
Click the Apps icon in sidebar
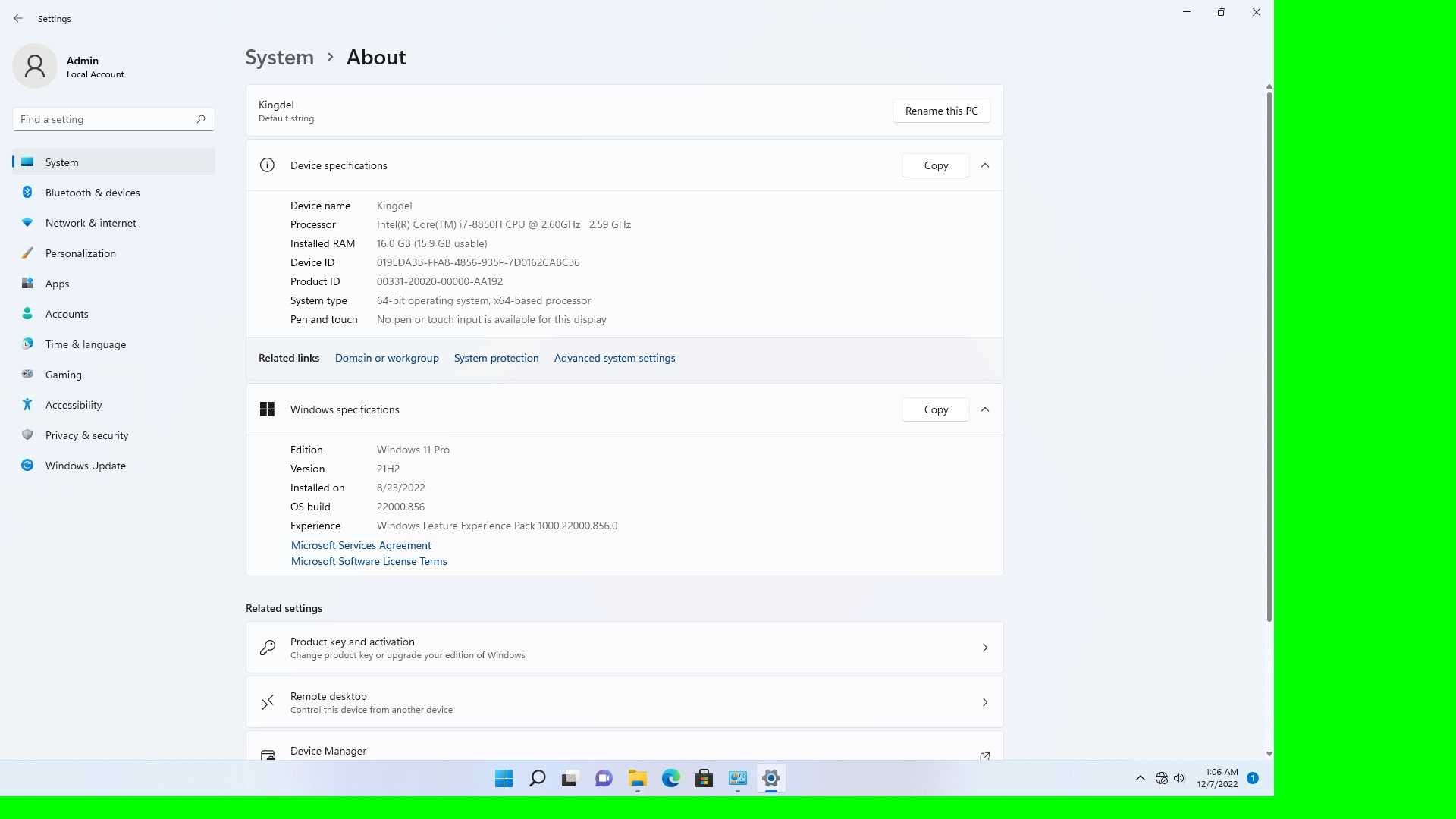click(x=27, y=283)
